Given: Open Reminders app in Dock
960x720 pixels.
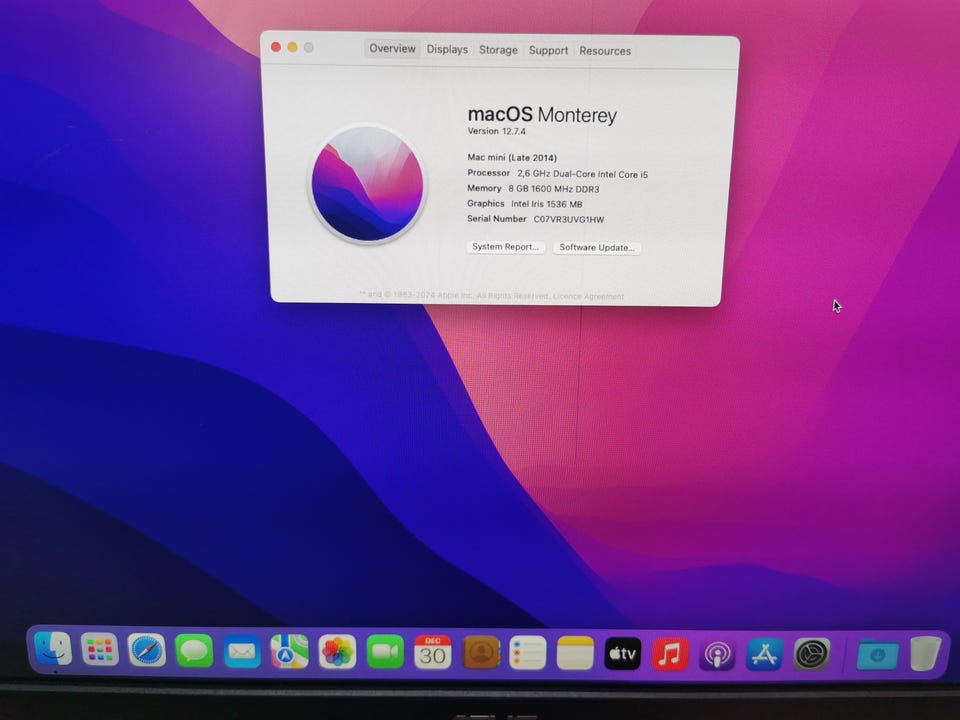Looking at the screenshot, I should pos(528,653).
